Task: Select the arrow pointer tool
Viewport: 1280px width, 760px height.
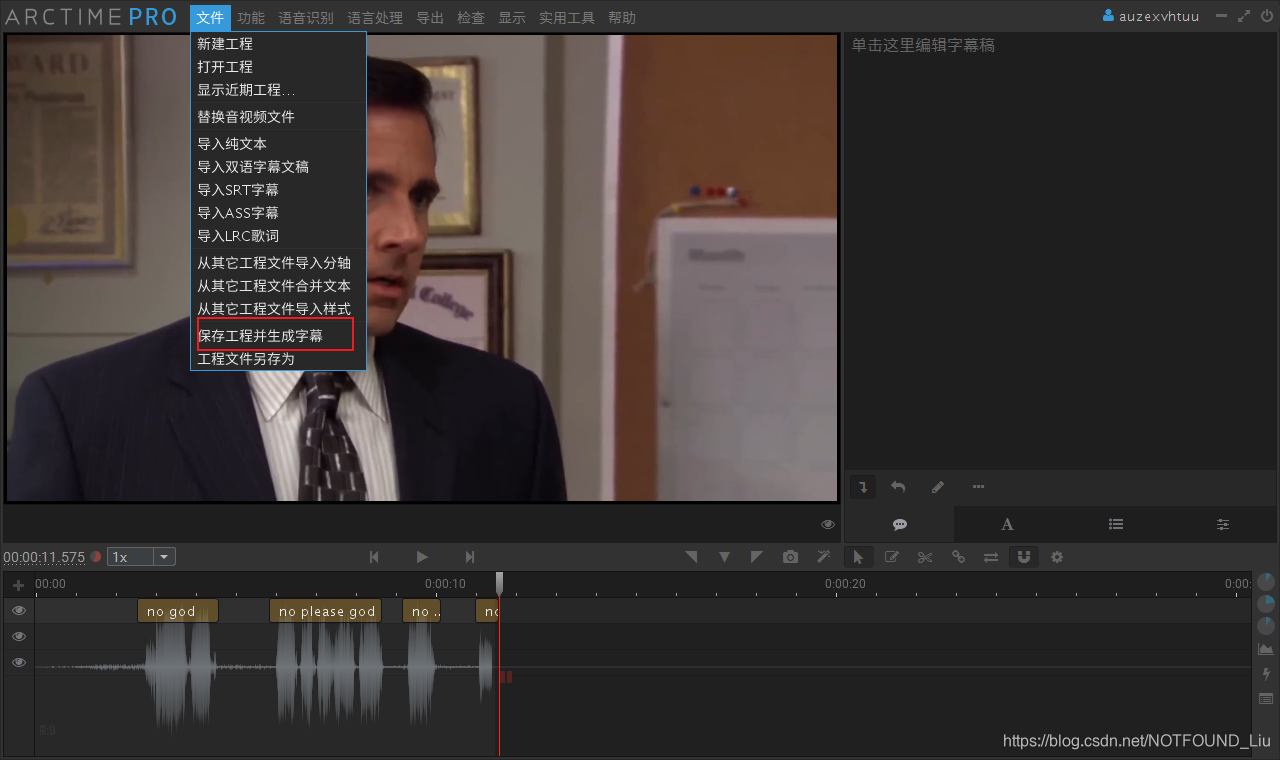Action: (x=858, y=557)
